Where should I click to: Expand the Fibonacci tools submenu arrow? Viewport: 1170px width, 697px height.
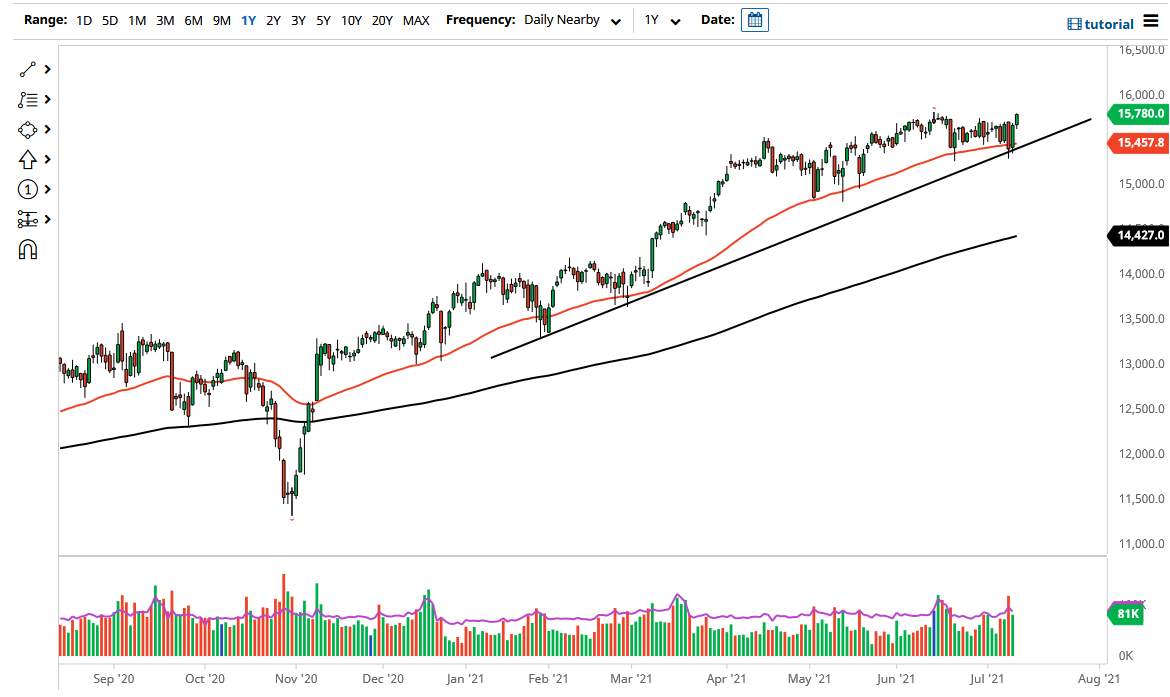[48, 99]
